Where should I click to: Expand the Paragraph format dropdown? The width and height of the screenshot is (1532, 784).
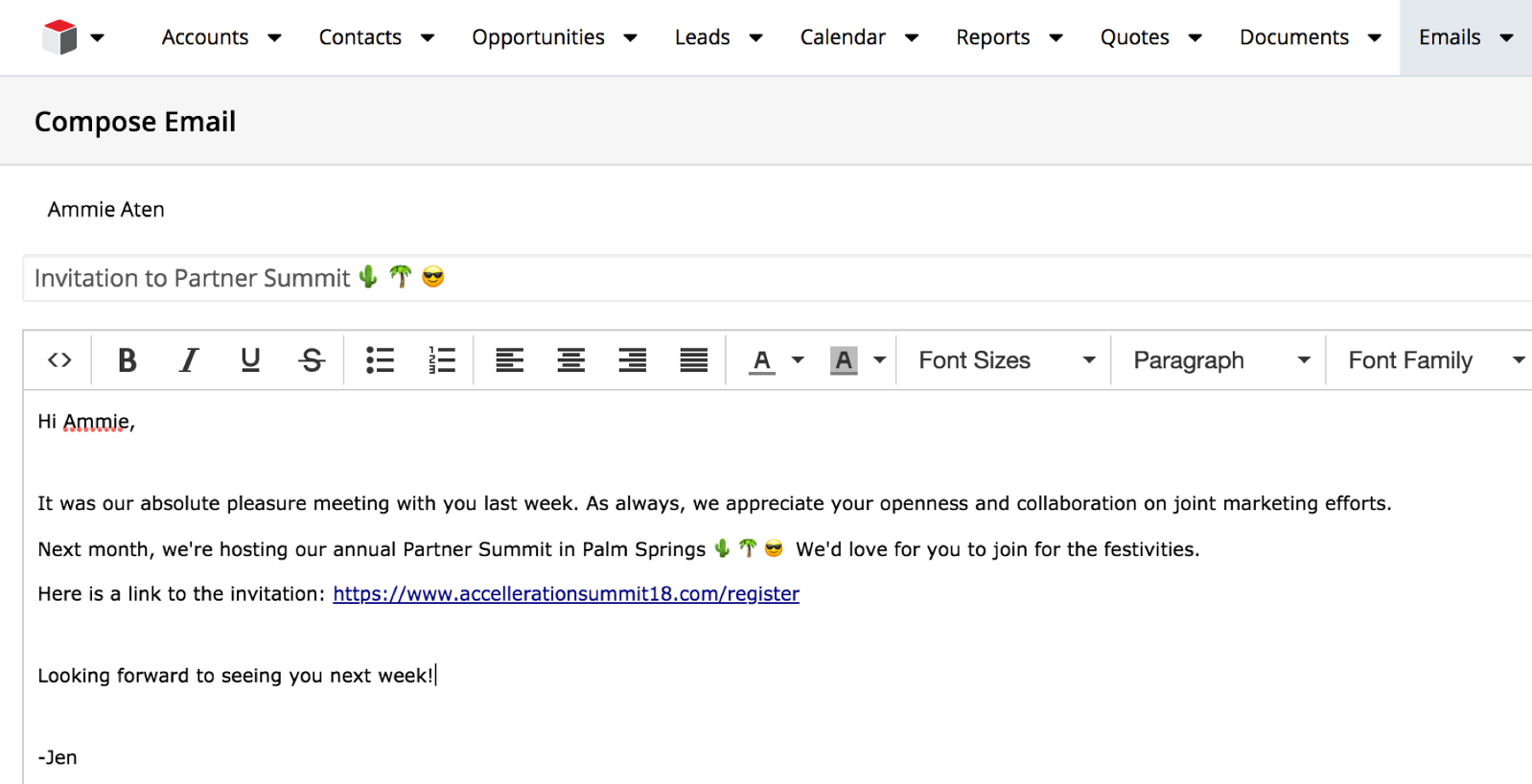point(1219,360)
